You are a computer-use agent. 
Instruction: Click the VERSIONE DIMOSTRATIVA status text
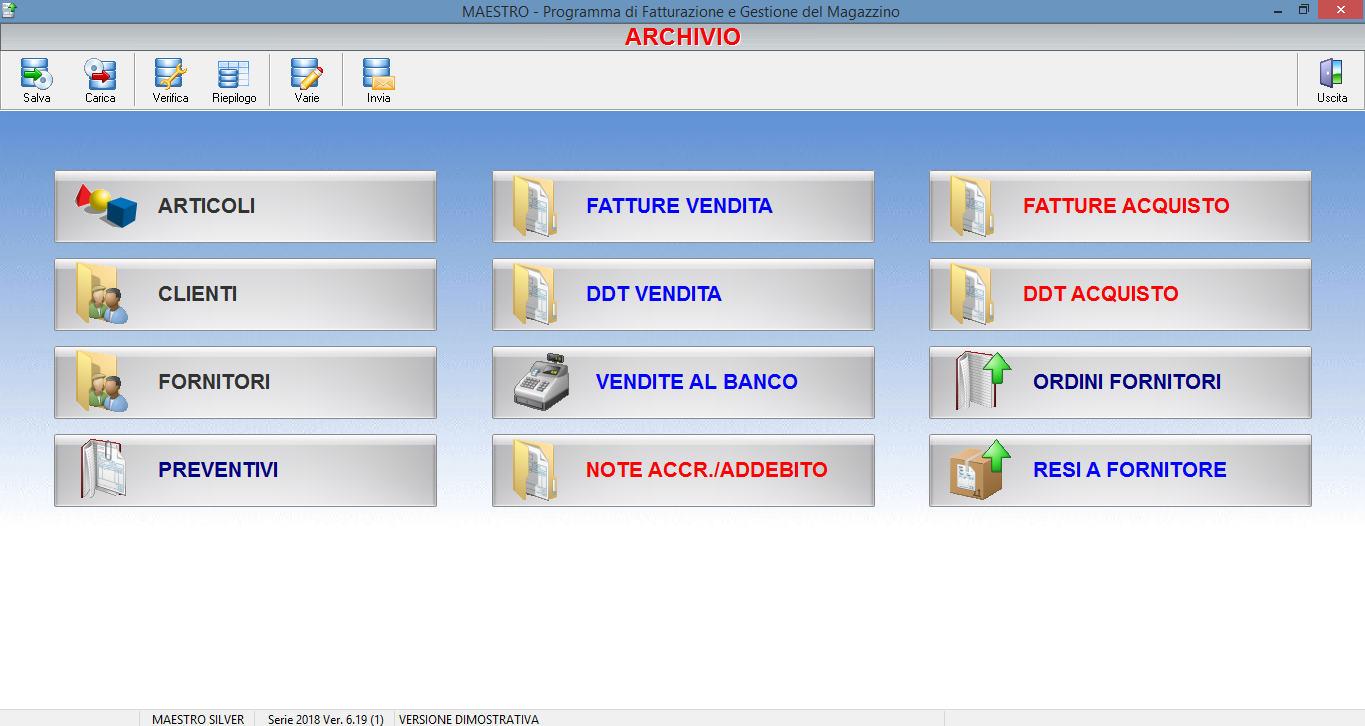point(469,719)
